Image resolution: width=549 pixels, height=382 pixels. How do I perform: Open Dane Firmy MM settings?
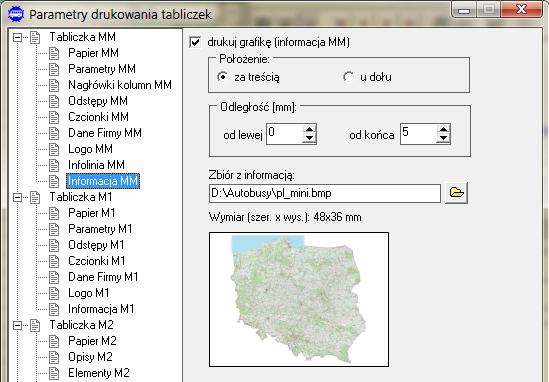click(x=105, y=133)
